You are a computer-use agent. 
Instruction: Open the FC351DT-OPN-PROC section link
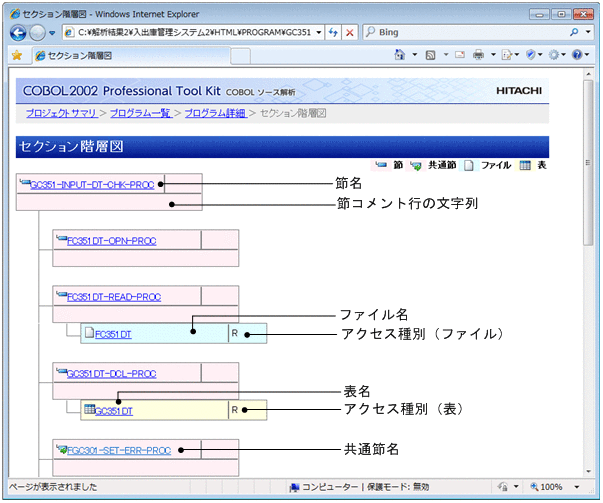(x=112, y=241)
